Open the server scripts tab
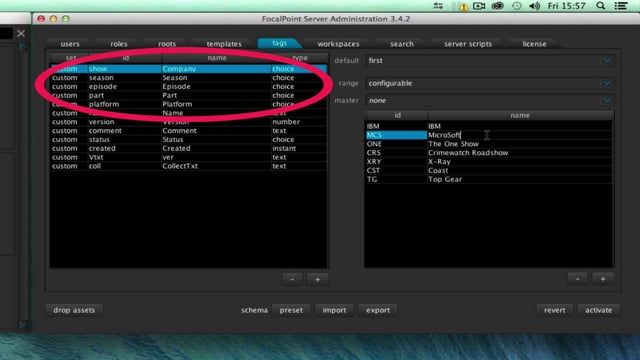The height and width of the screenshot is (360, 640). 468,44
